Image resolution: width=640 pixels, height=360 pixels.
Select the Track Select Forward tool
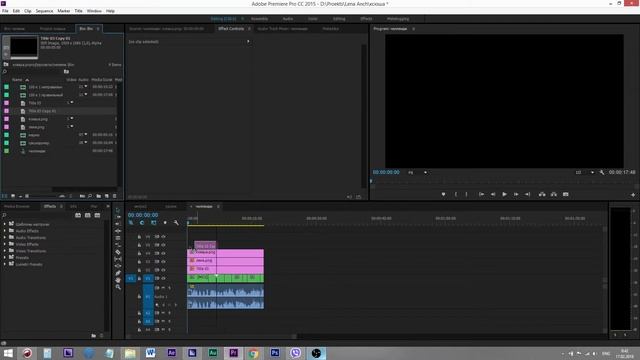click(x=118, y=217)
